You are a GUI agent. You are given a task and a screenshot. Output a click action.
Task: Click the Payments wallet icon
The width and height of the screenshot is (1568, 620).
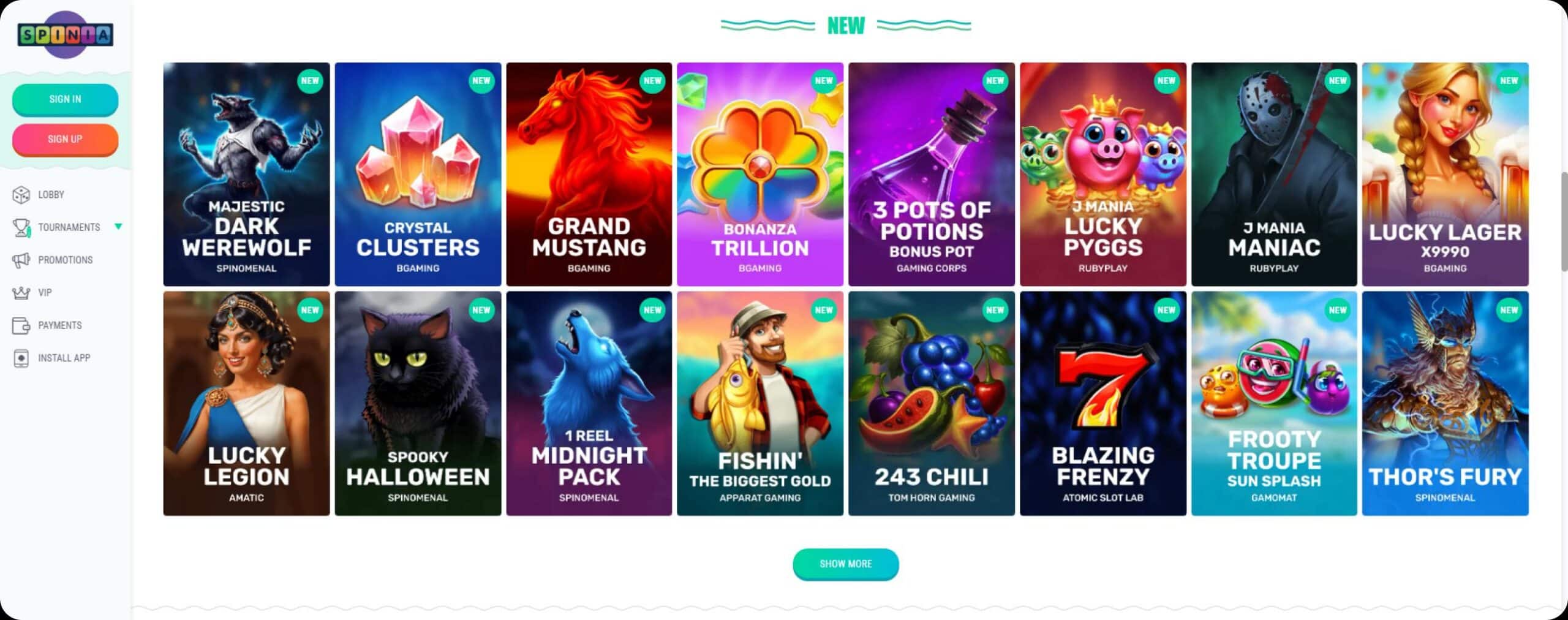21,325
